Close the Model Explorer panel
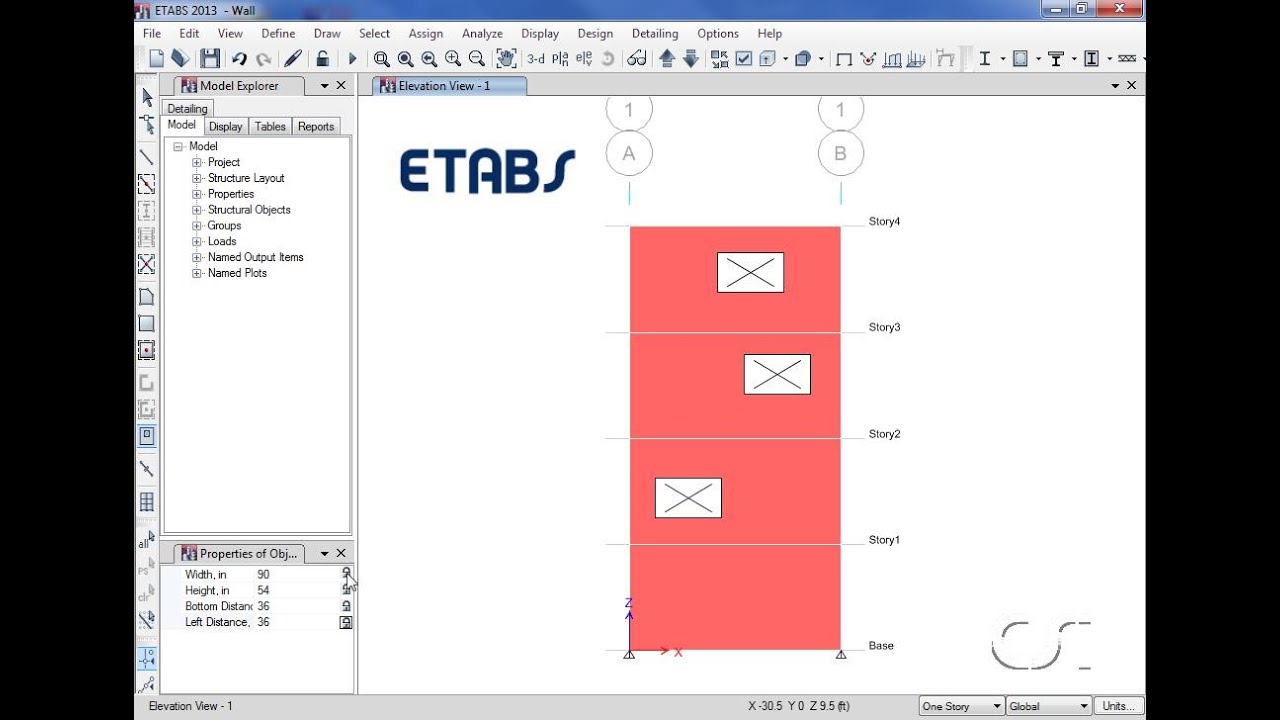Viewport: 1280px width, 720px height. click(341, 86)
